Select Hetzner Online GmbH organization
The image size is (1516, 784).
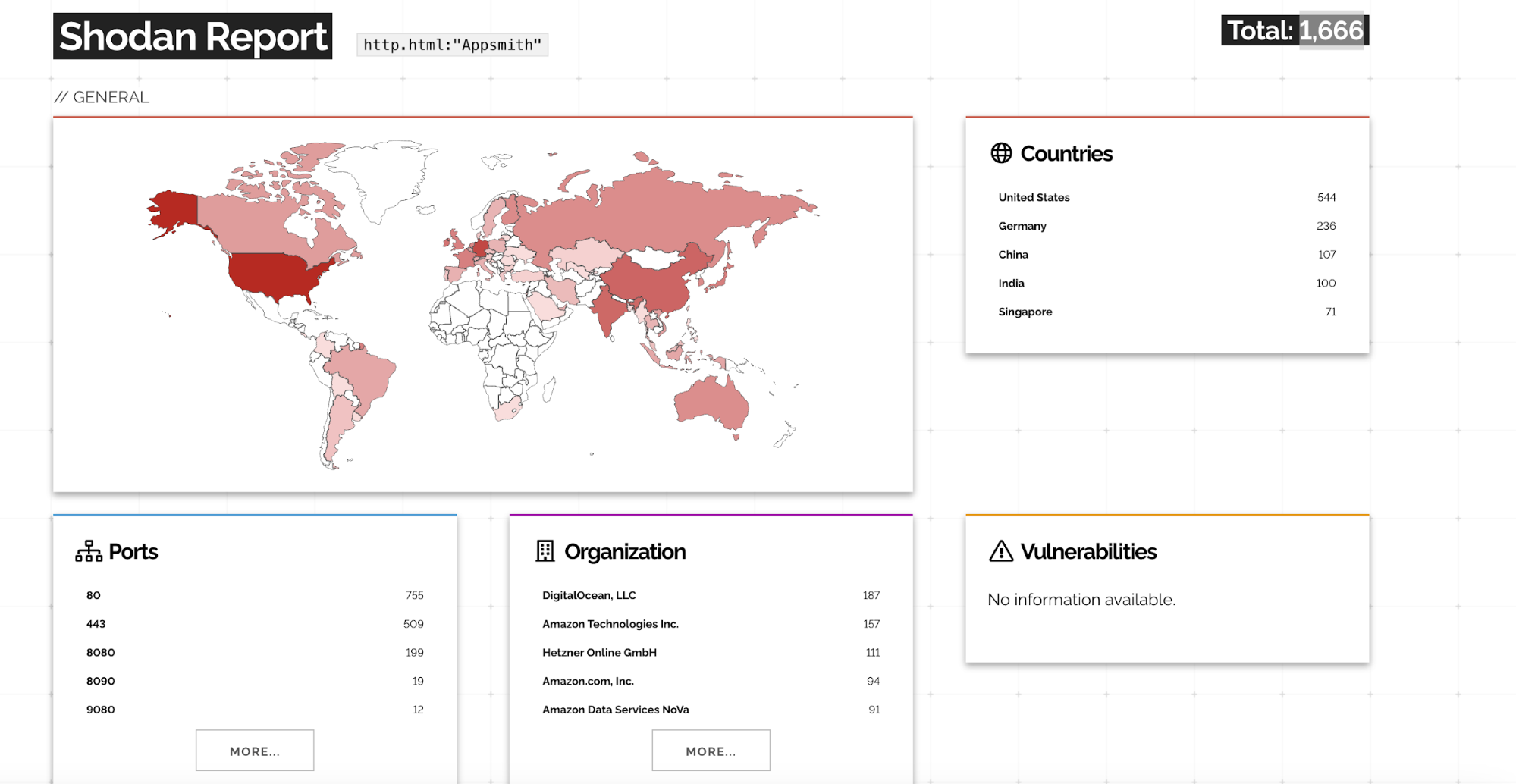point(599,652)
